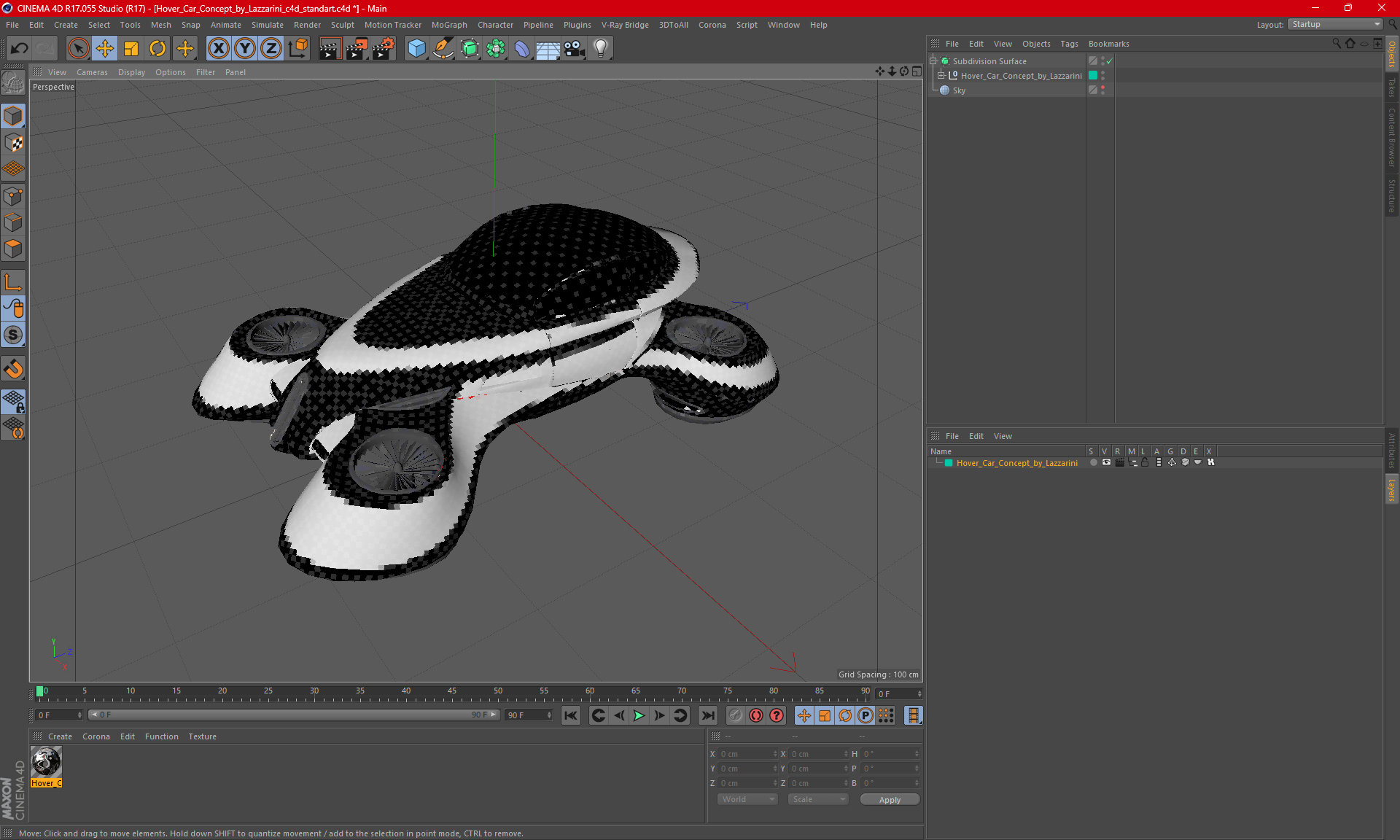The width and height of the screenshot is (1400, 840).
Task: Toggle Y axis lock
Action: coord(245,48)
